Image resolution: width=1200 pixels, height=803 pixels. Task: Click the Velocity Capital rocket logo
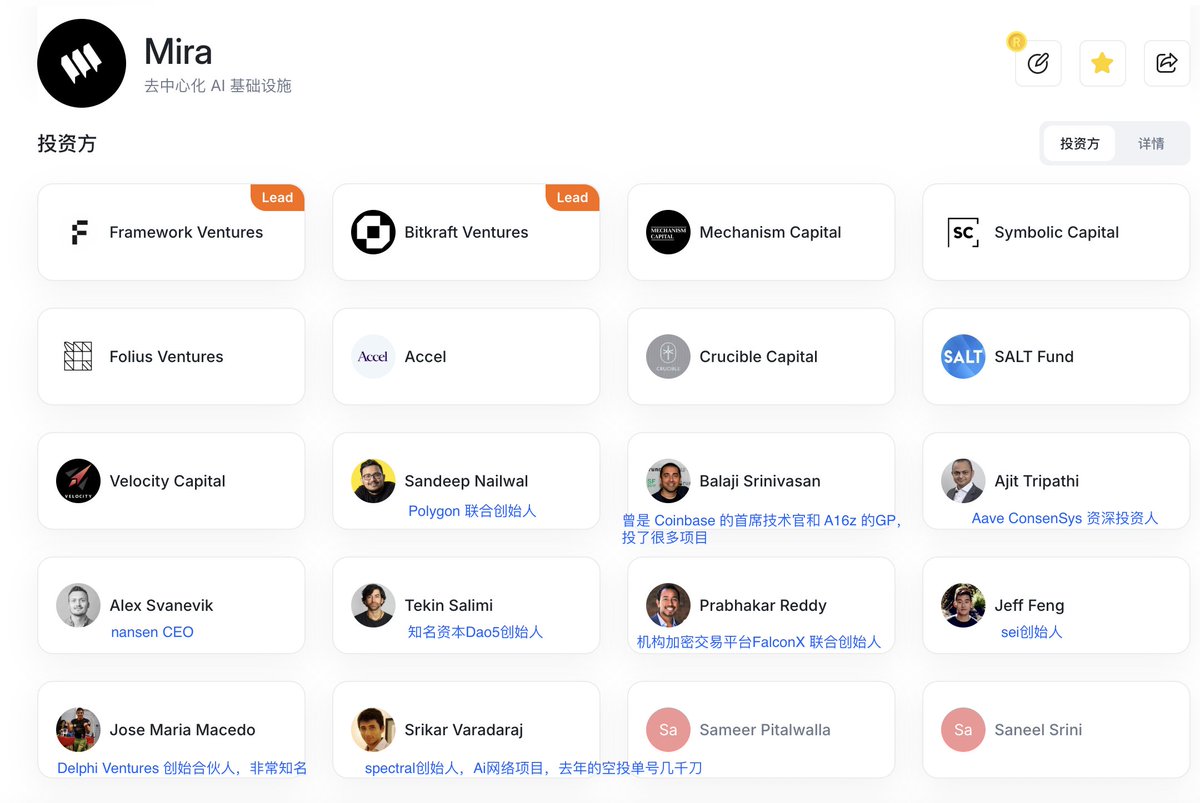[x=78, y=481]
